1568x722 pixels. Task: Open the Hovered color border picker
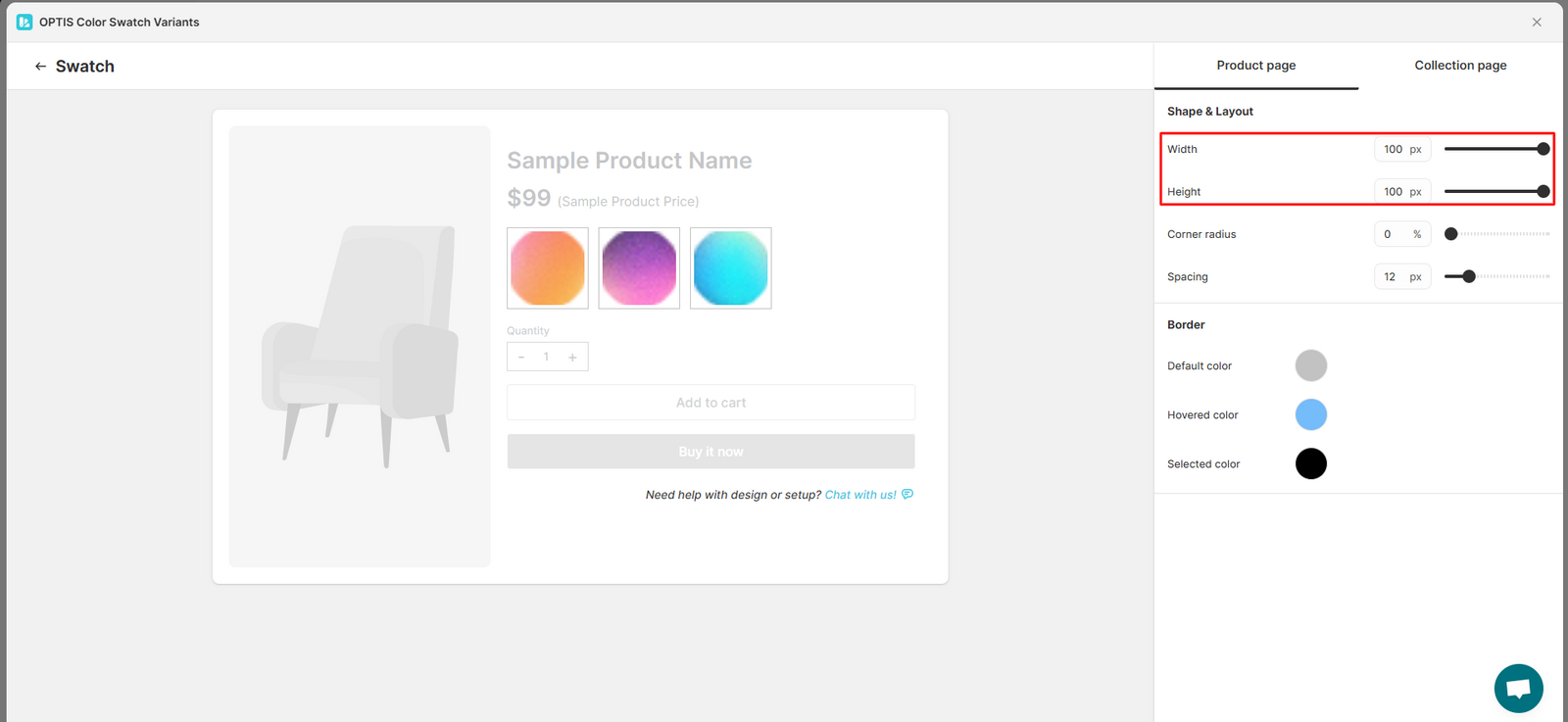(x=1311, y=414)
